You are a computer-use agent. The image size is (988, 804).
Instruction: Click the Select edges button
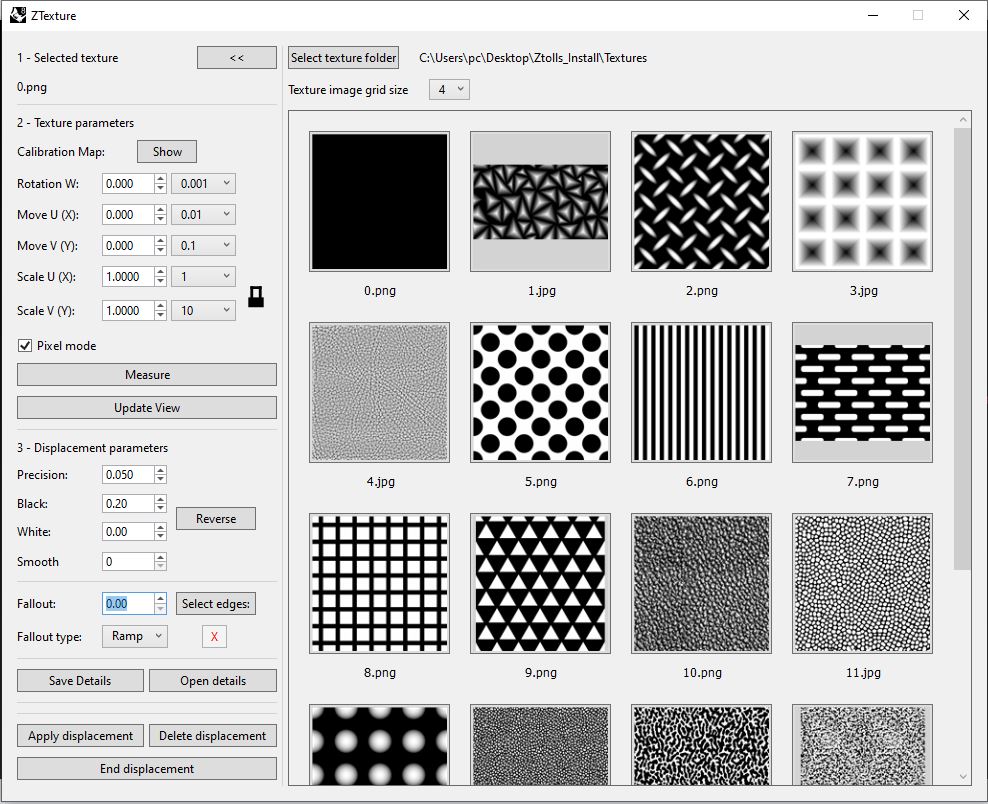point(215,604)
